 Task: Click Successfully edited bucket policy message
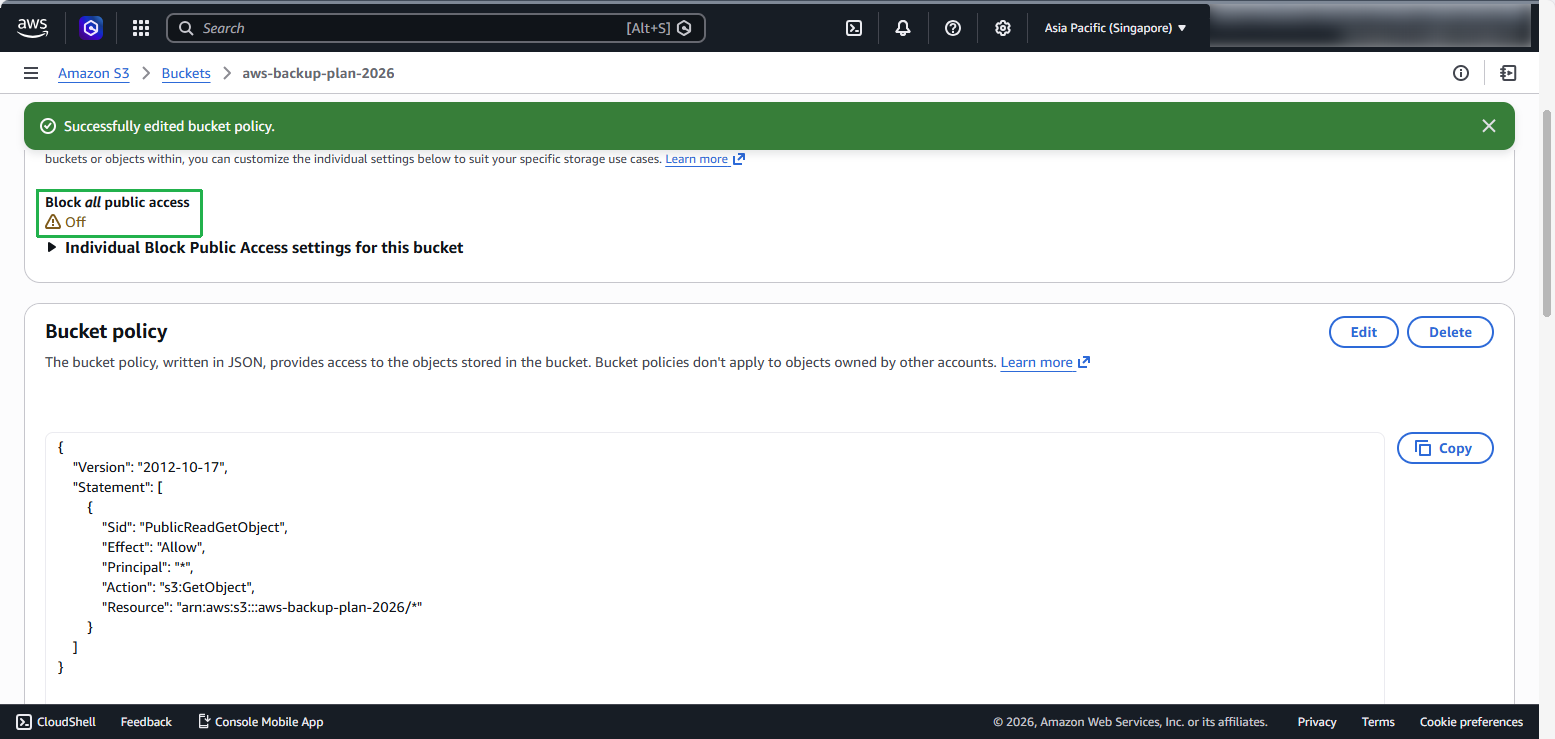click(169, 126)
